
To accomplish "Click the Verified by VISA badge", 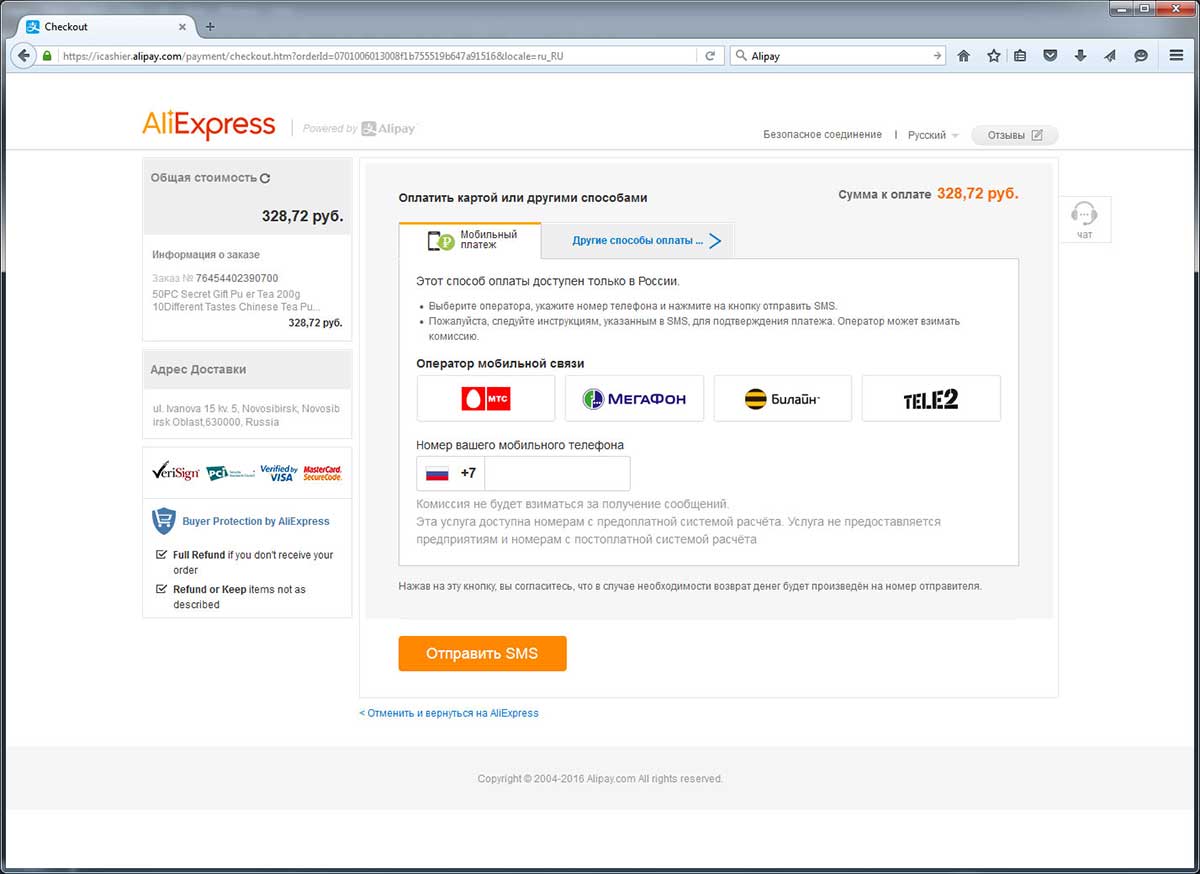I will (277, 472).
